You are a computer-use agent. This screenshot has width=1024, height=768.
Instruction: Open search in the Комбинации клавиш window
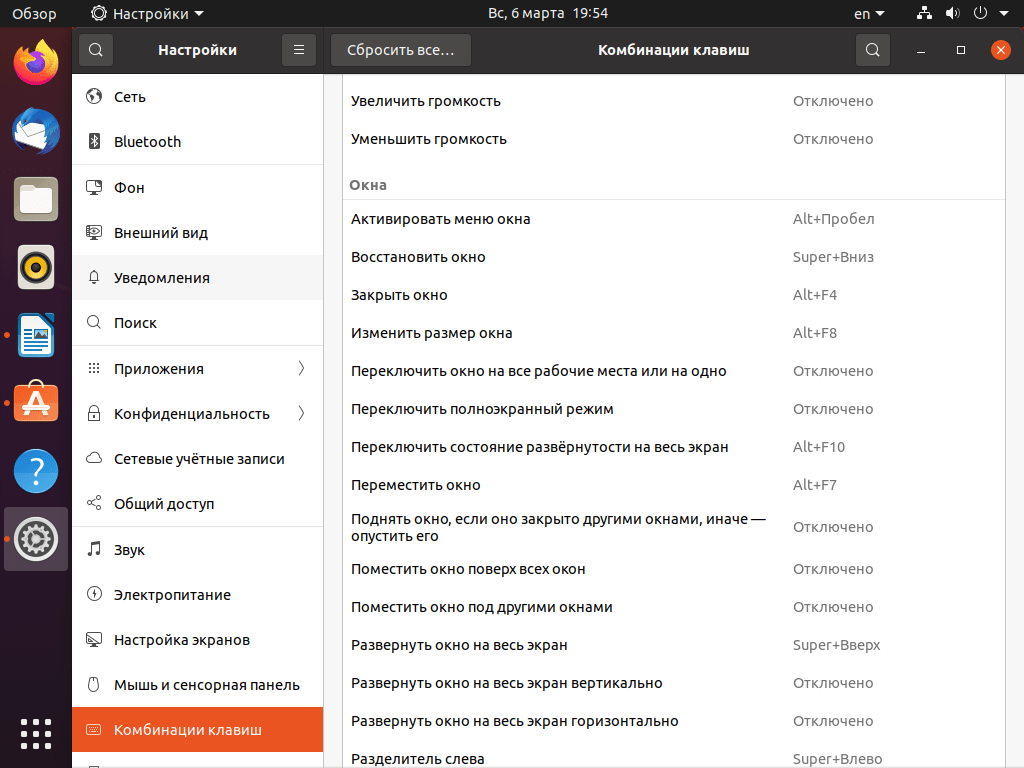(871, 49)
